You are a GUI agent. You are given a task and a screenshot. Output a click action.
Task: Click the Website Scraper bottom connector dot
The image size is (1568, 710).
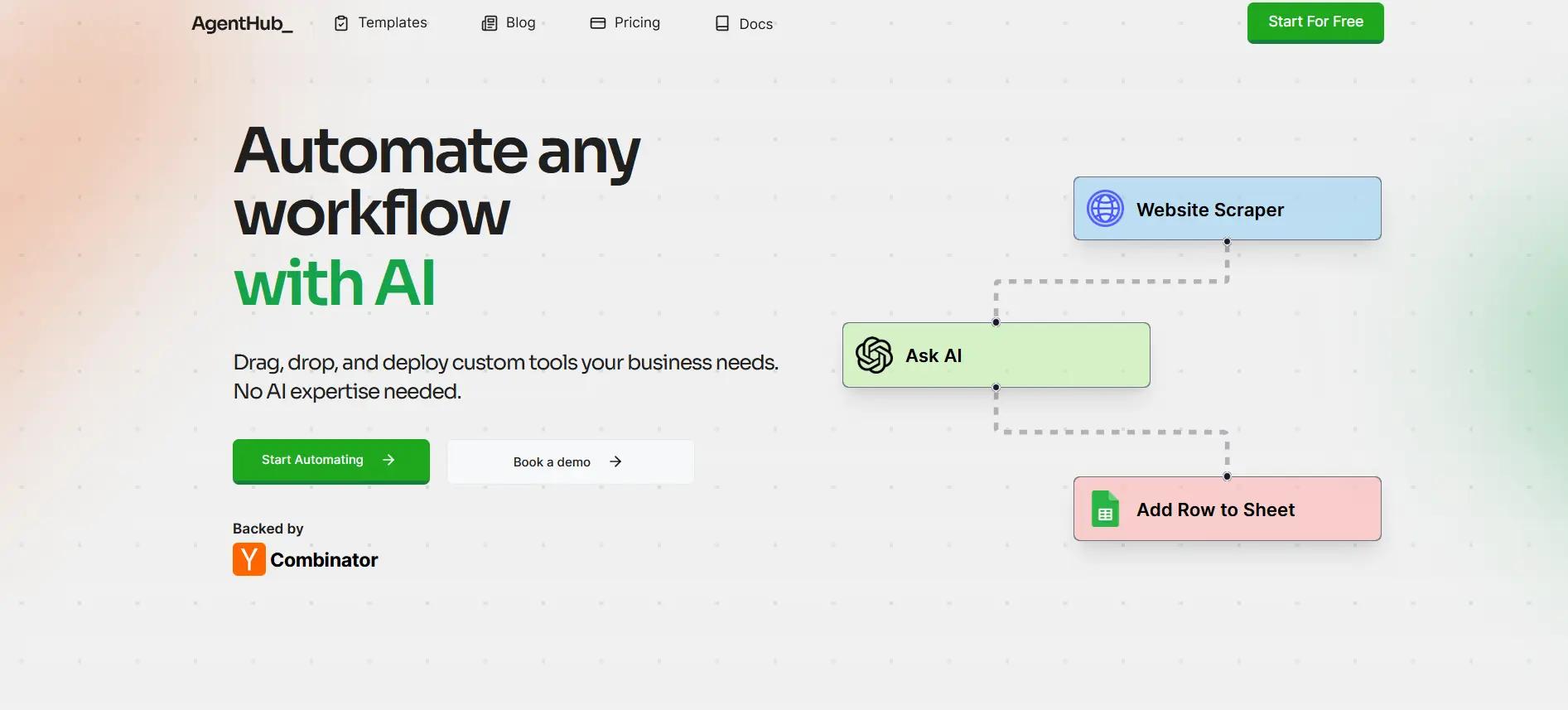click(x=1227, y=242)
